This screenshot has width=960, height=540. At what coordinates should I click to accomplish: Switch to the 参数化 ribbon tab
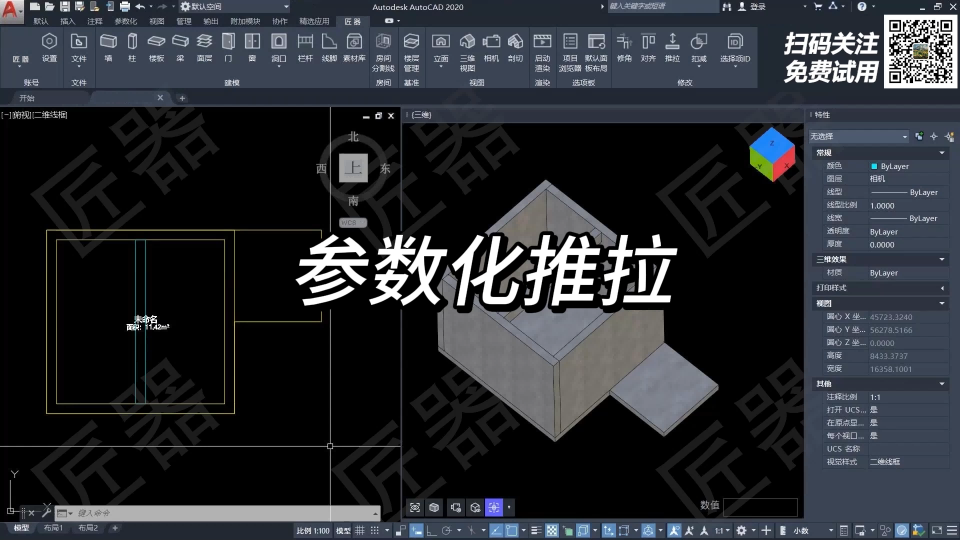[126, 21]
